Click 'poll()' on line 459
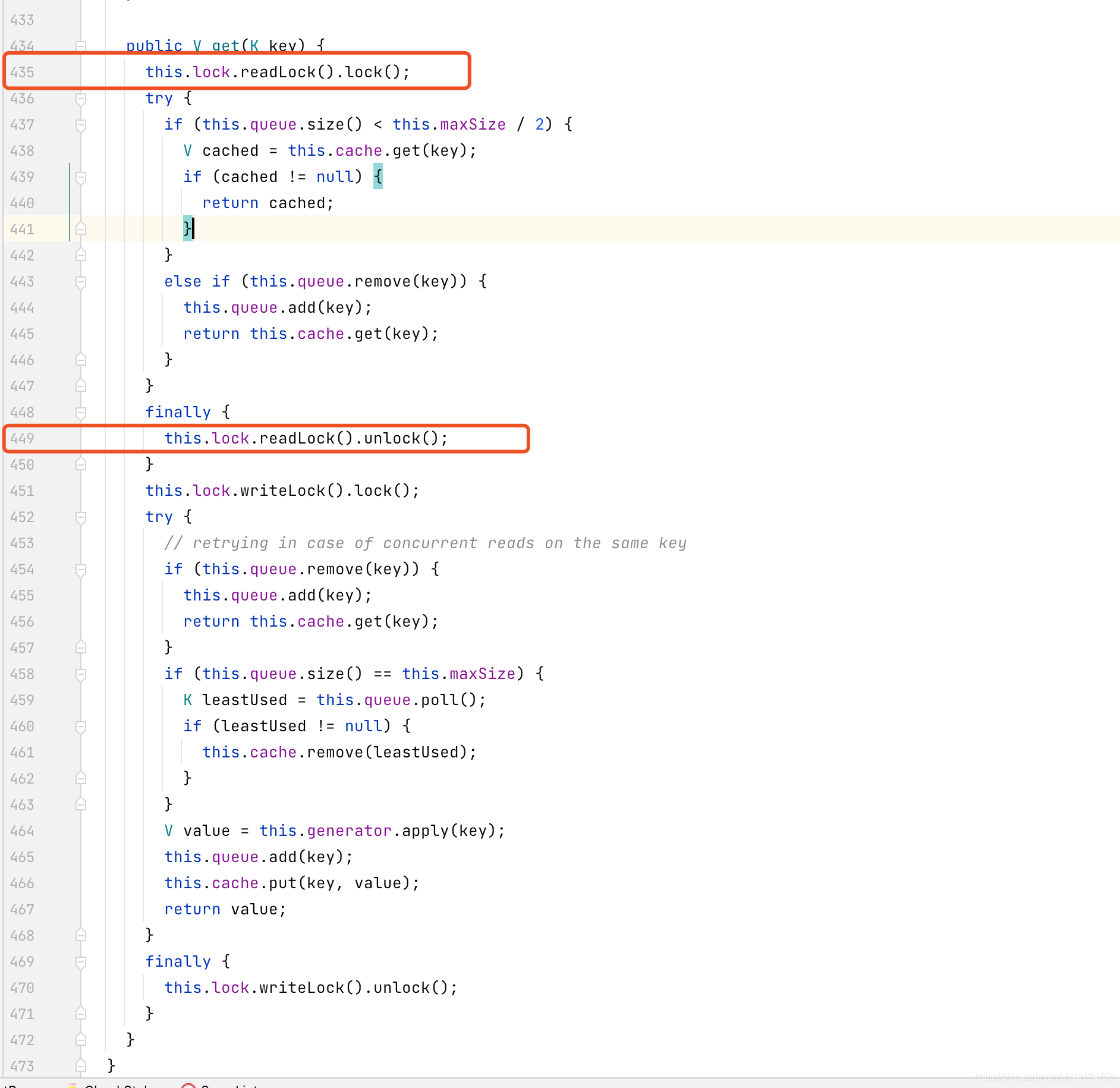The height and width of the screenshot is (1088, 1120). (x=449, y=700)
